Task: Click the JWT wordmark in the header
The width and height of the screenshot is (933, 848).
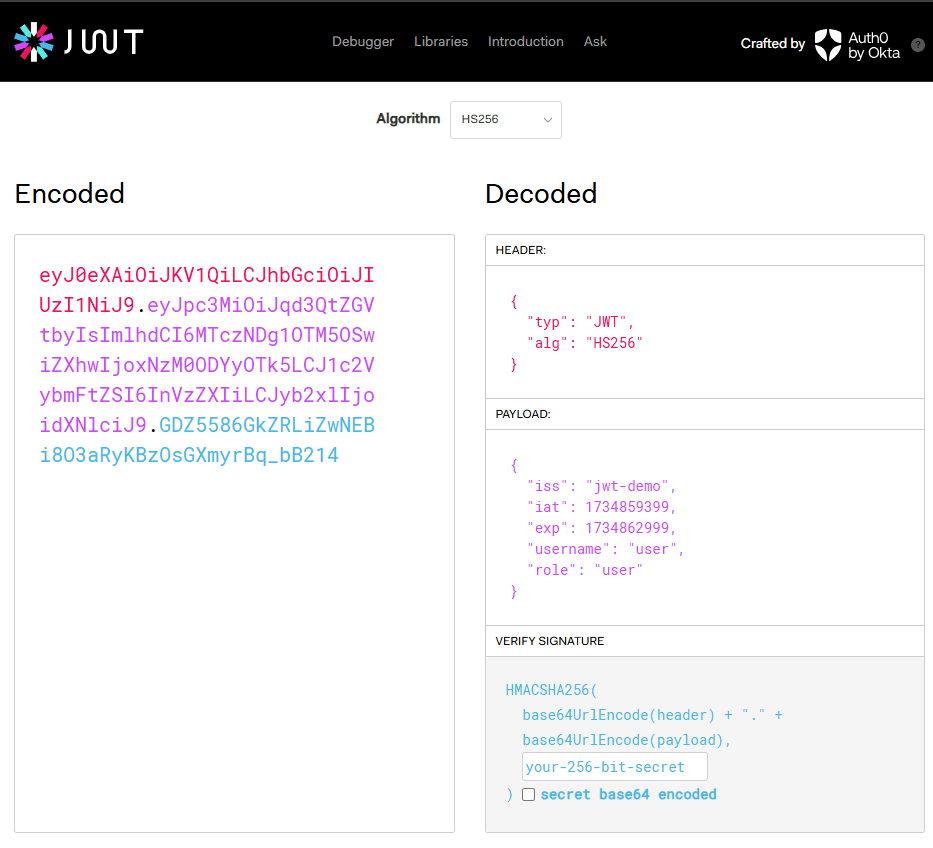Action: click(104, 42)
